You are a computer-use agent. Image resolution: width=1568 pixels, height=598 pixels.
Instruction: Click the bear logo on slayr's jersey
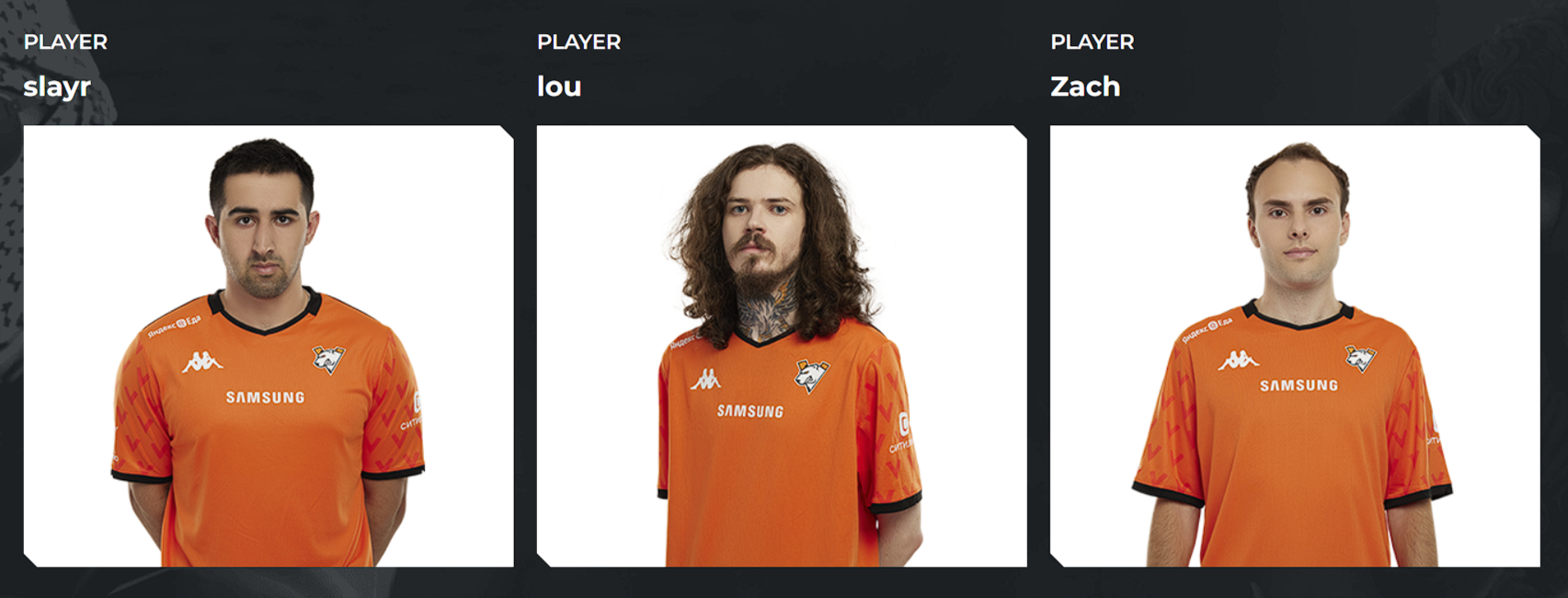(x=327, y=360)
